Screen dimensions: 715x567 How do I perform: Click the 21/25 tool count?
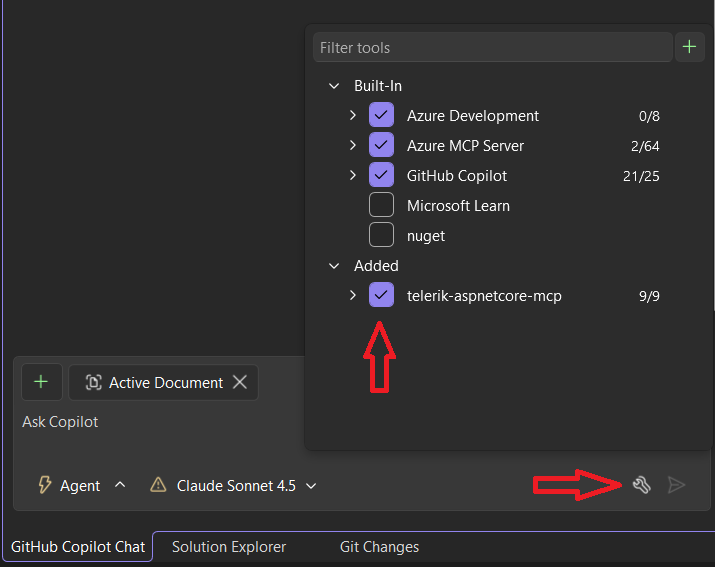(641, 176)
